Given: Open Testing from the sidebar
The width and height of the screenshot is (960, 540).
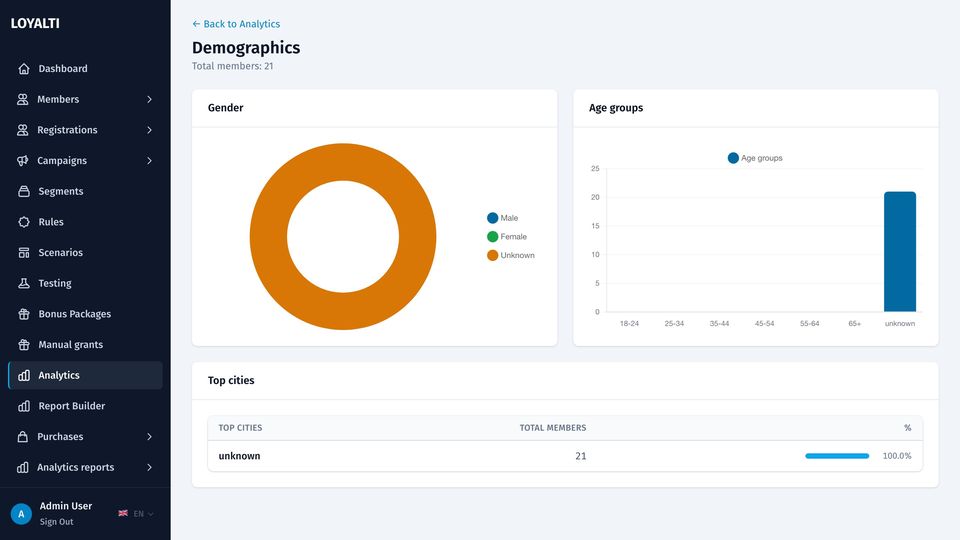Looking at the screenshot, I should coord(85,283).
